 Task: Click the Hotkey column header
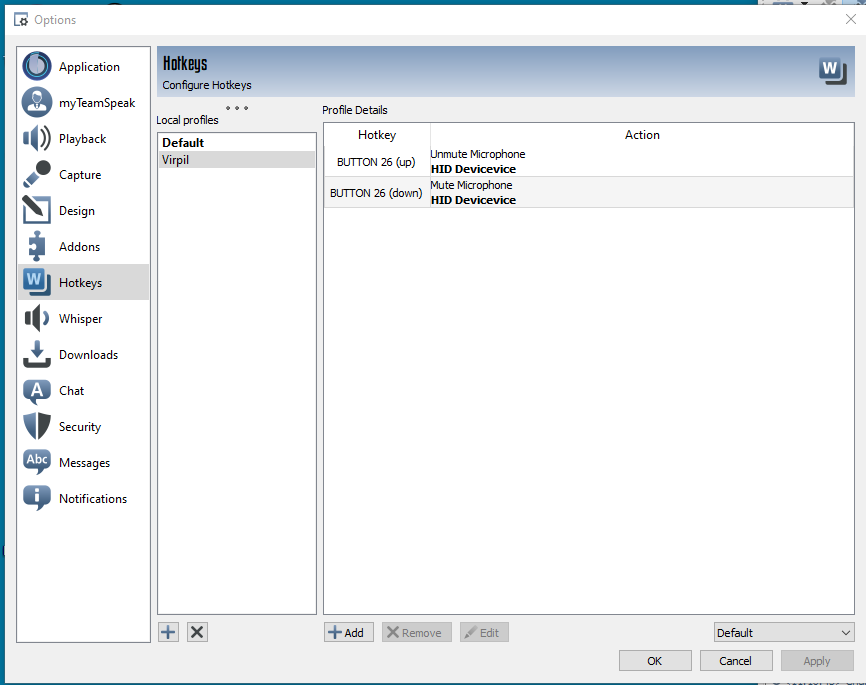pyautogui.click(x=377, y=135)
